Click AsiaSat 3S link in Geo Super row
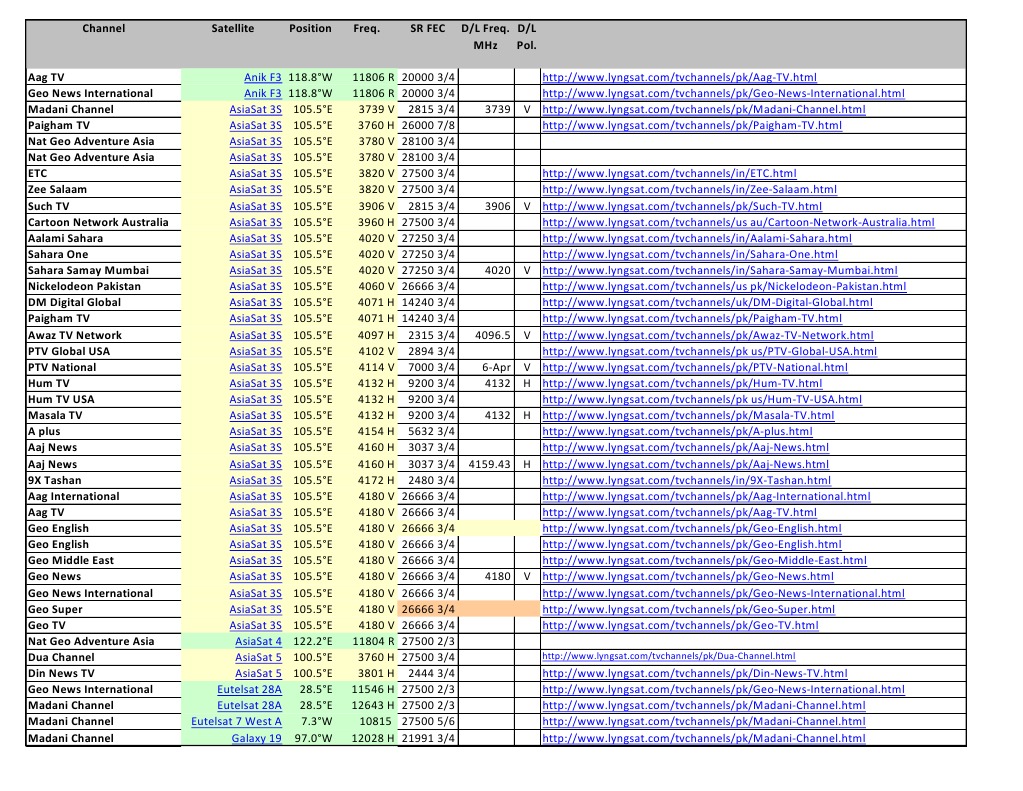The image size is (1023, 791). point(255,609)
